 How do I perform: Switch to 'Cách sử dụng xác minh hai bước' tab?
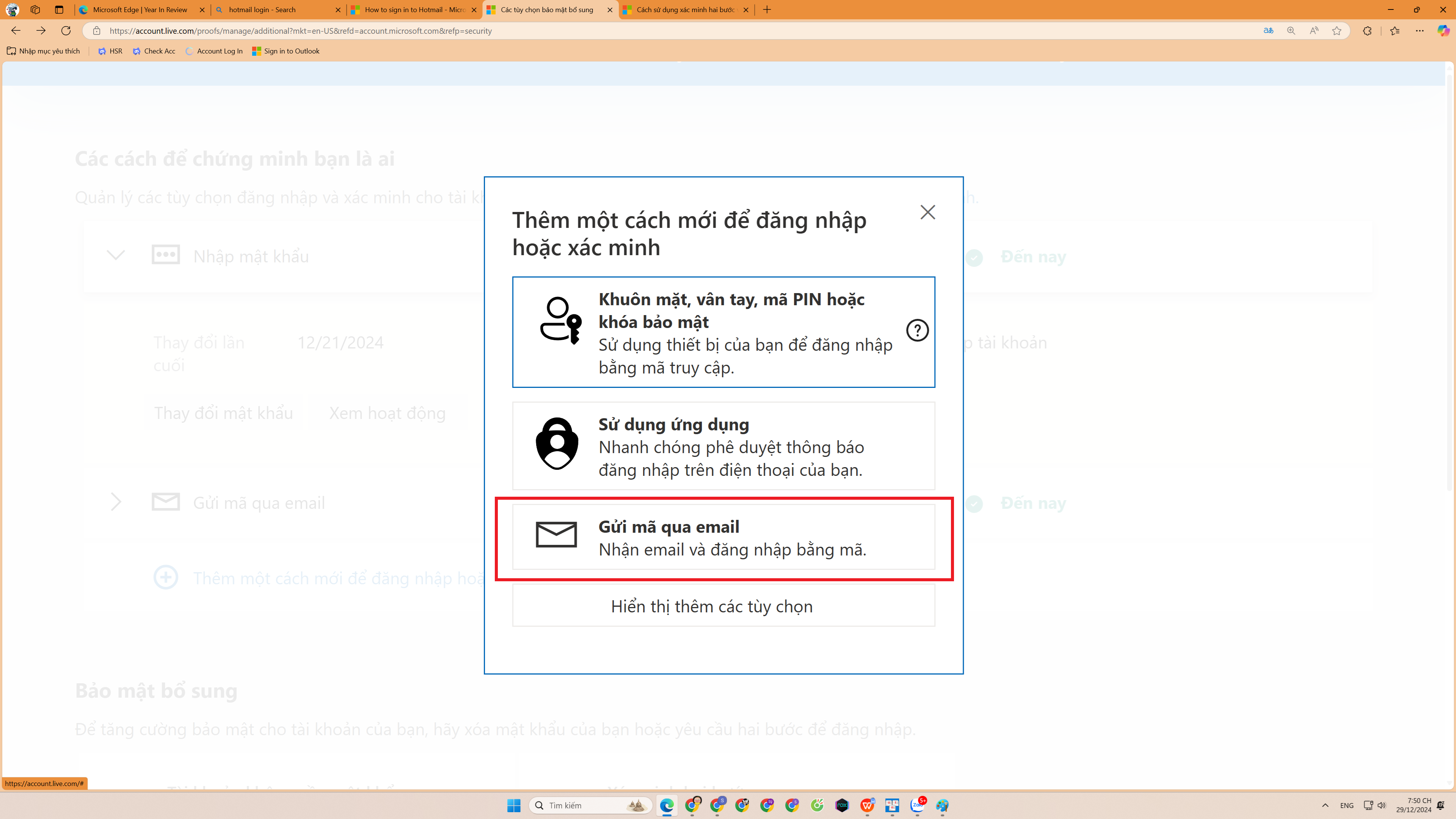(x=686, y=9)
